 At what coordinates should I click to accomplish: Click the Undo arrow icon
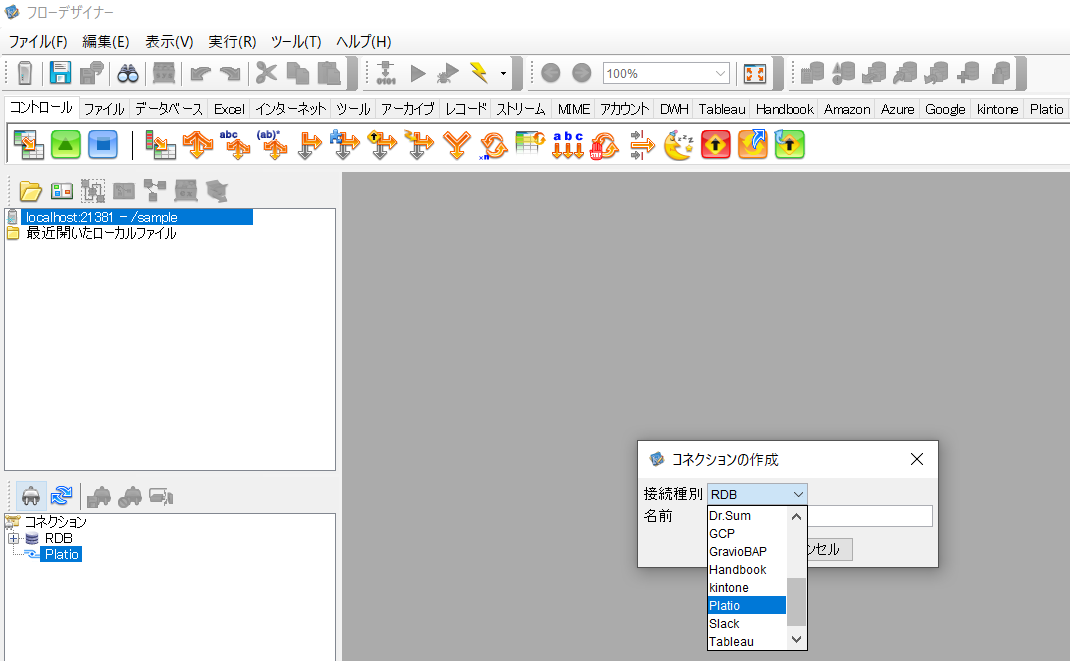click(x=200, y=73)
